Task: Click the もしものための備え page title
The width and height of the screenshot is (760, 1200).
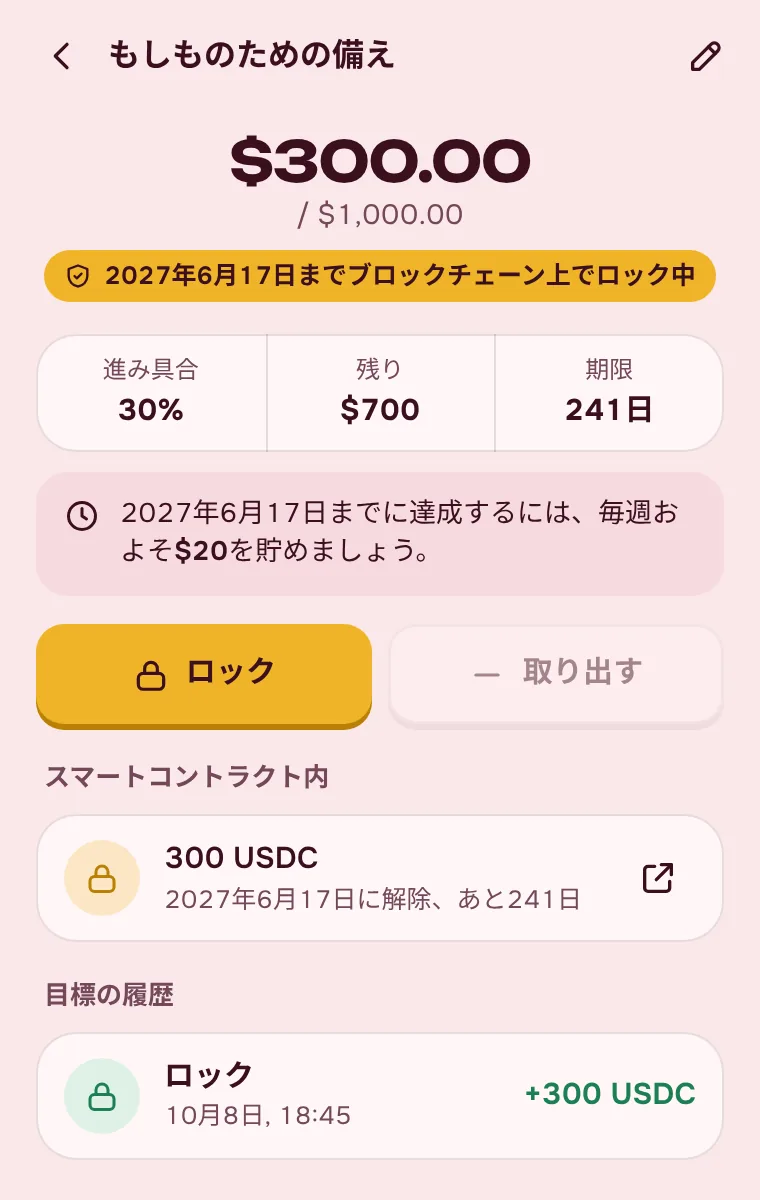Action: [x=251, y=55]
